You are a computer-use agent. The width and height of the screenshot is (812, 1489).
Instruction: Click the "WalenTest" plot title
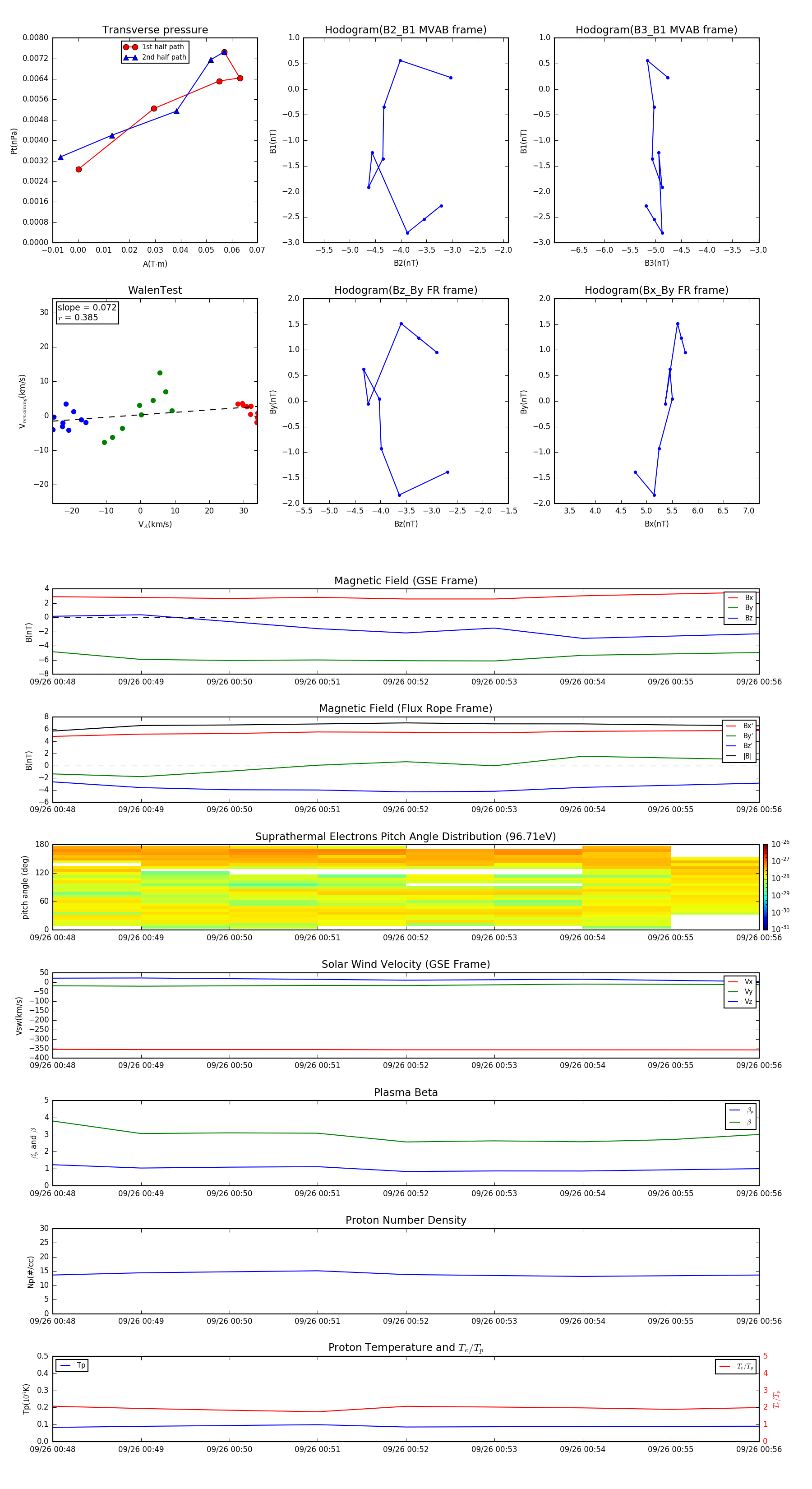click(155, 290)
